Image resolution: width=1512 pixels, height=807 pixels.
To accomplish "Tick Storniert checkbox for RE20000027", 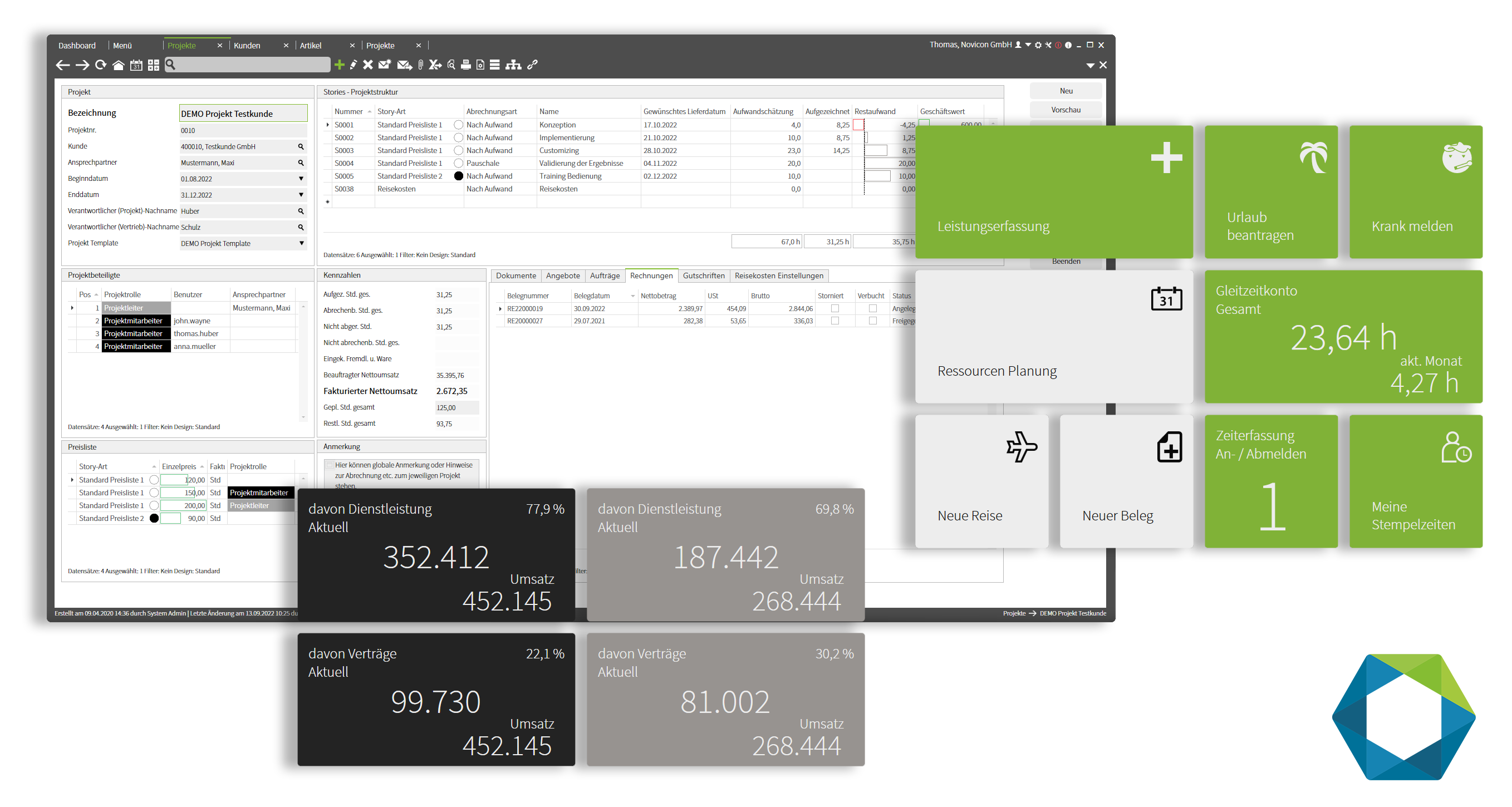I will 834,321.
